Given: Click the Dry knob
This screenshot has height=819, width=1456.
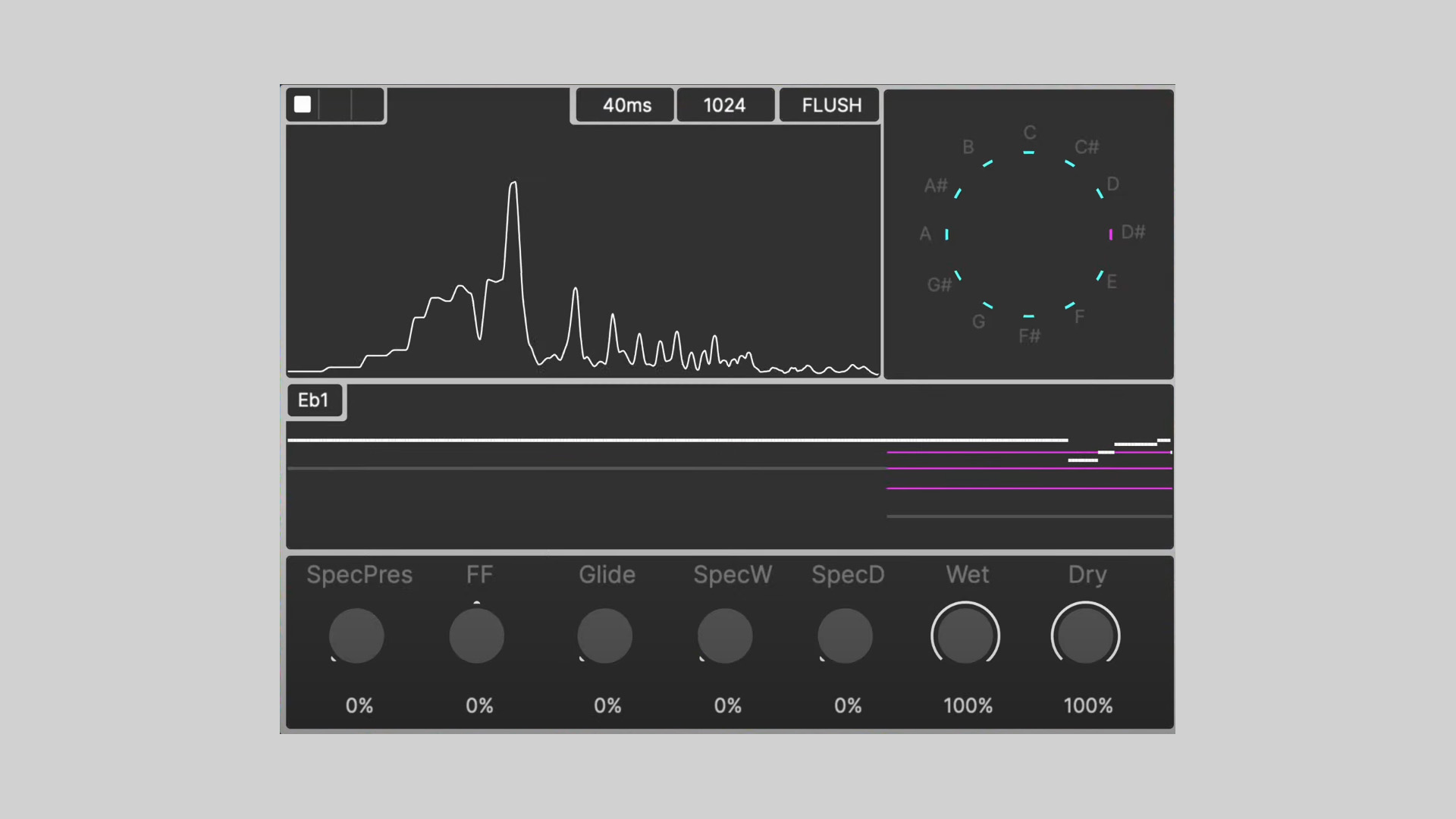Looking at the screenshot, I should 1085,635.
